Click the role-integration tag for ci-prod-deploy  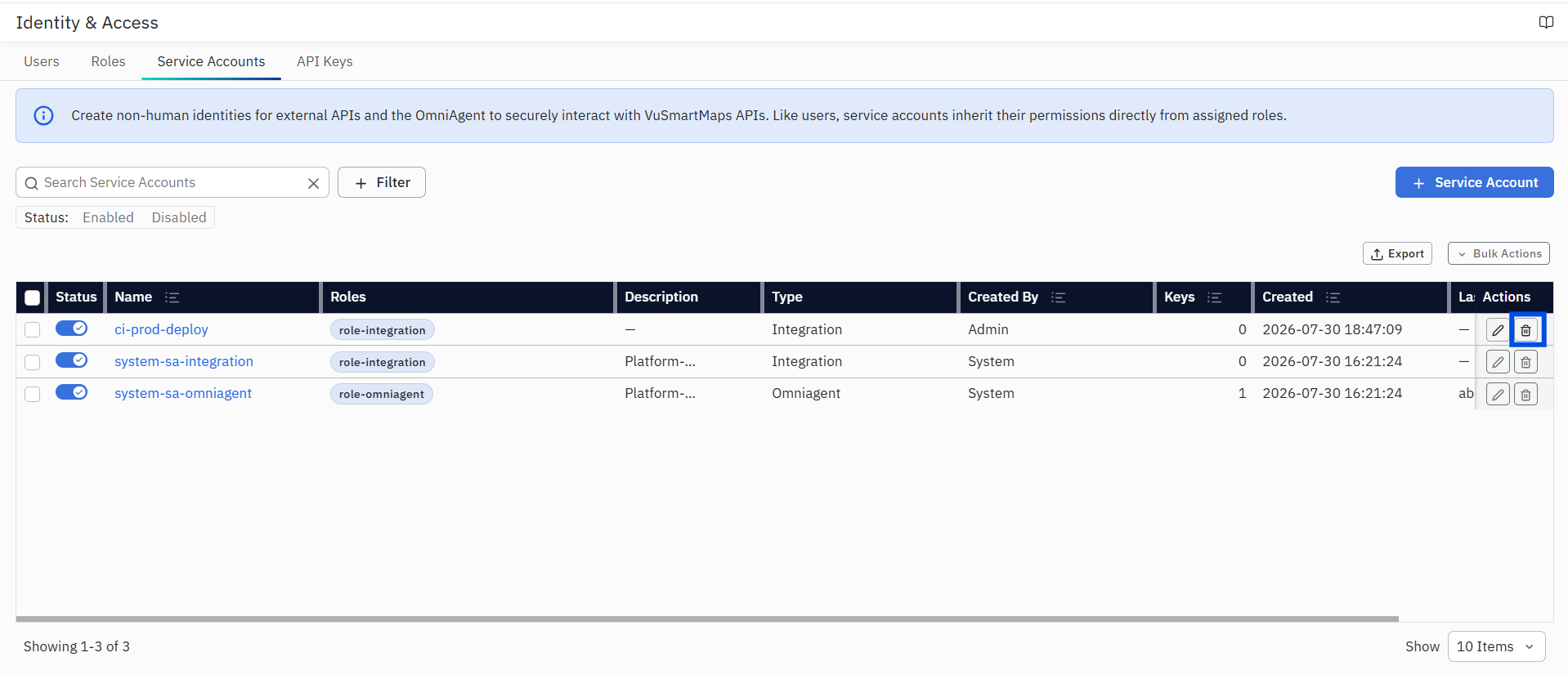pyautogui.click(x=382, y=330)
